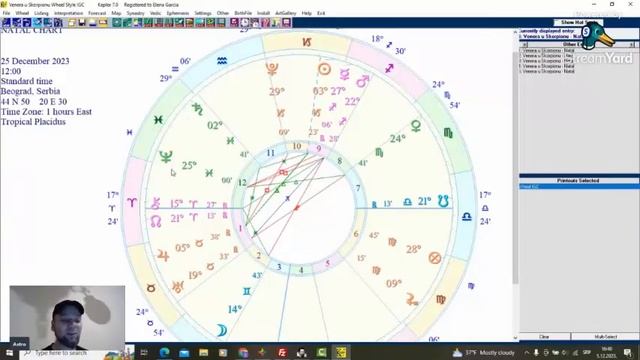Click the house 7 number on wheel
The height and width of the screenshot is (360, 640).
pyautogui.click(x=358, y=188)
